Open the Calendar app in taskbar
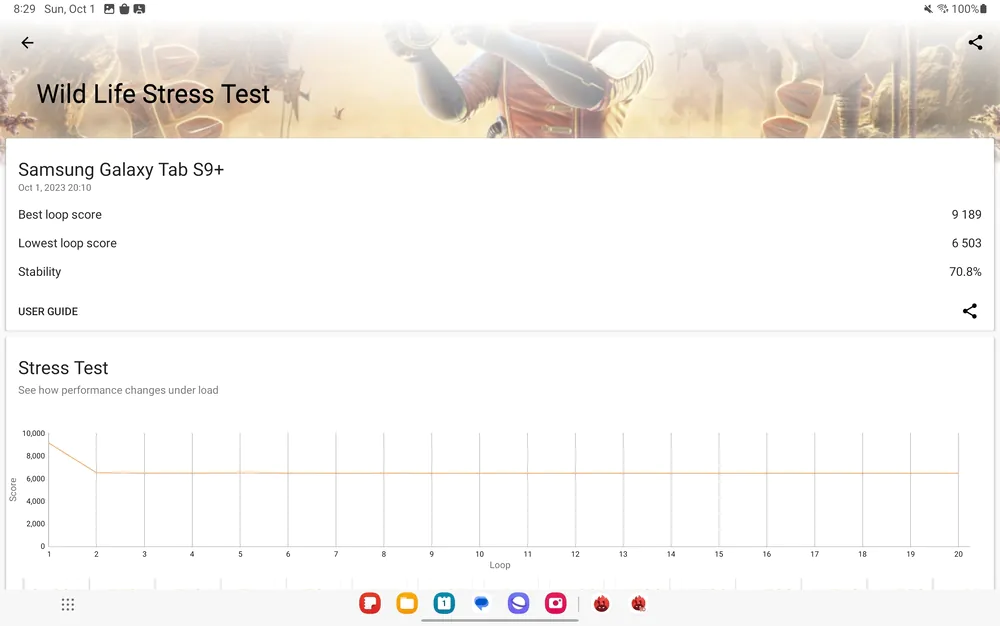1000x626 pixels. point(444,603)
